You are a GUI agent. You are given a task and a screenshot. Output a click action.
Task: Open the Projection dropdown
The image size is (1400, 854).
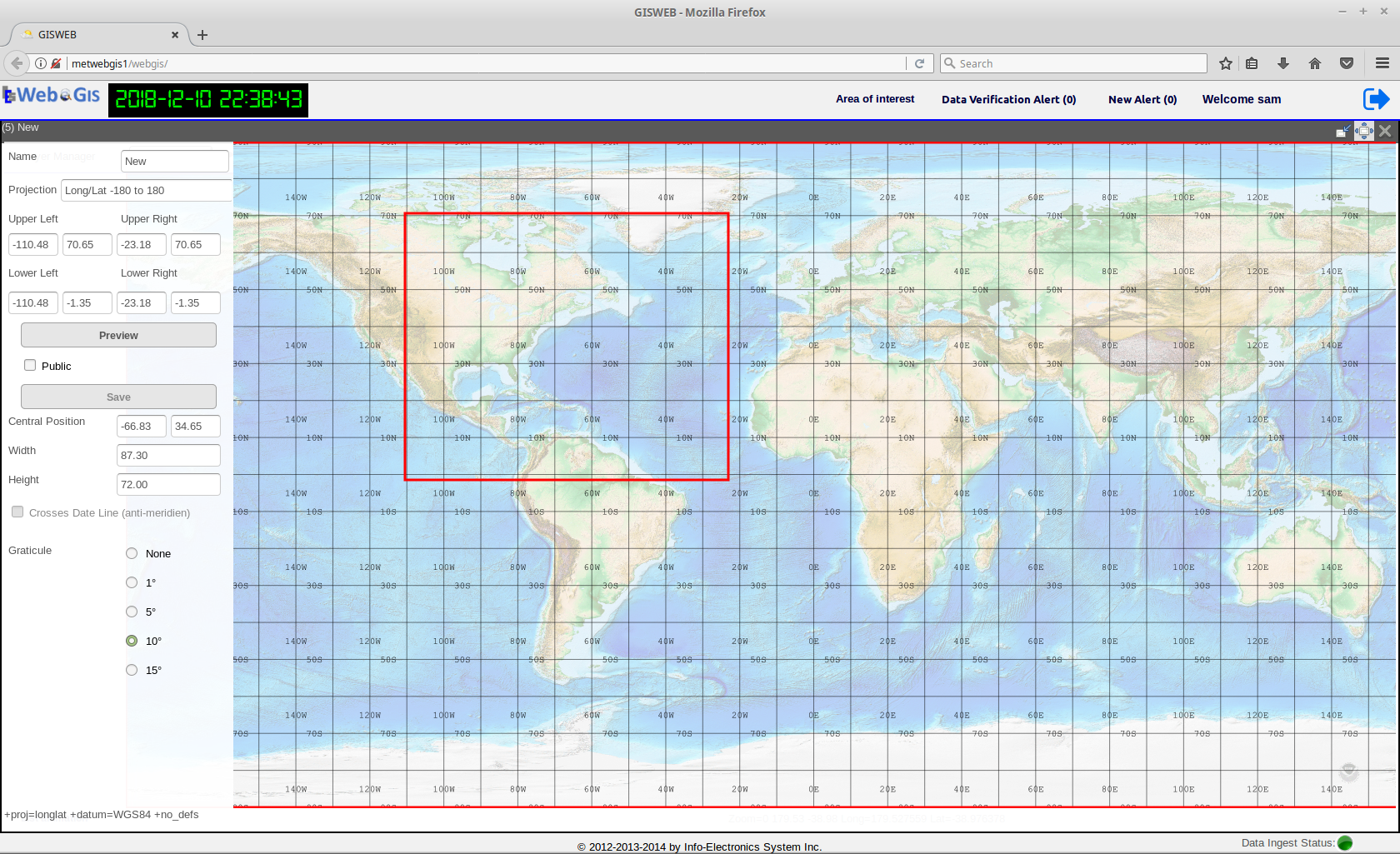(x=147, y=190)
